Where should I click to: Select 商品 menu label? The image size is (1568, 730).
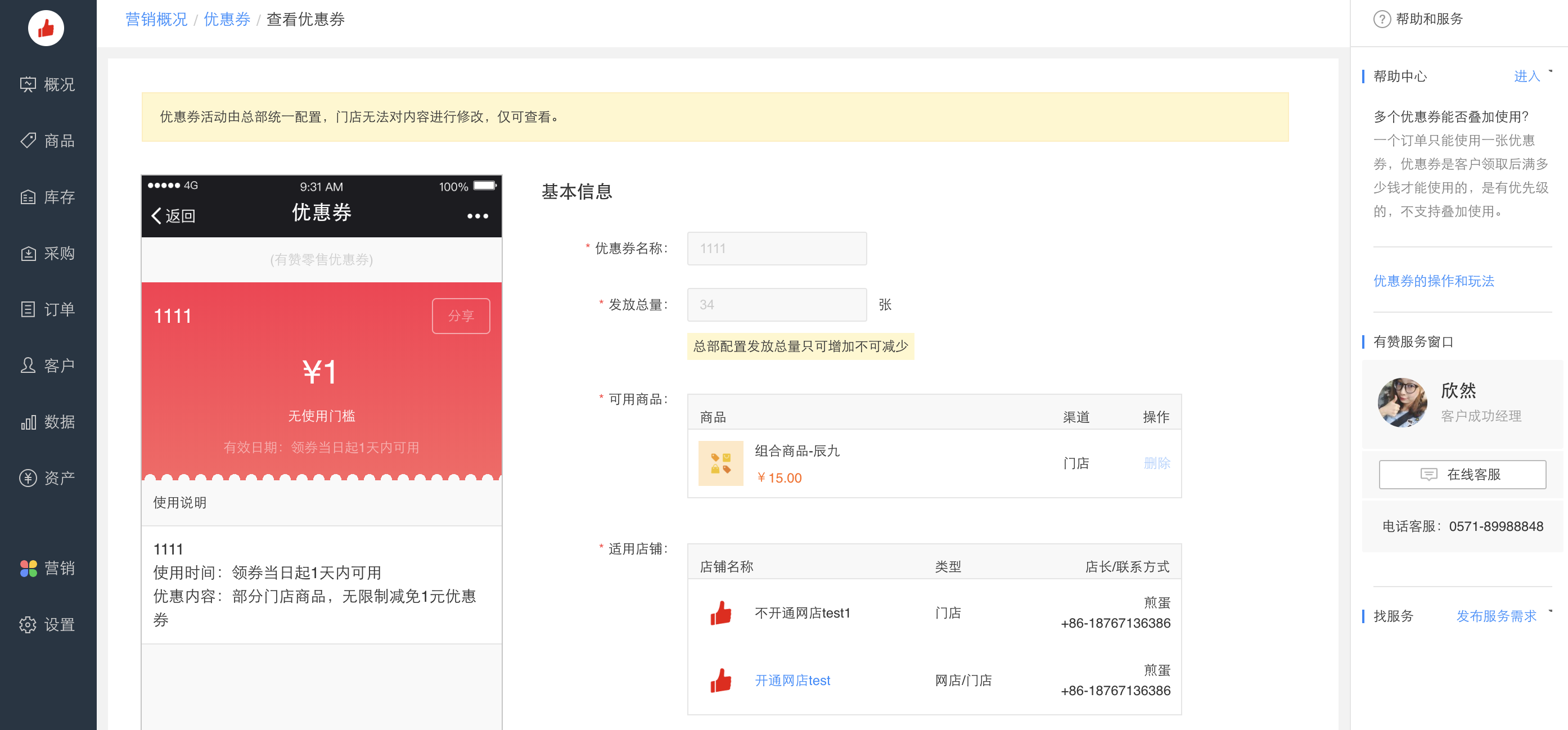point(59,141)
